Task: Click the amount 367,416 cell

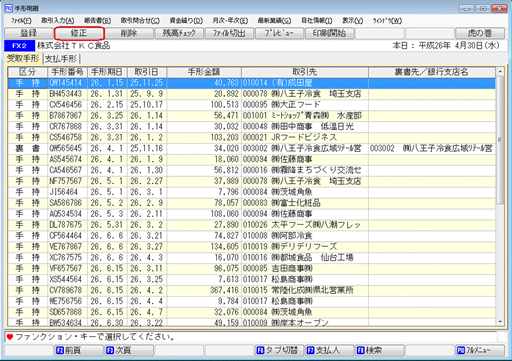Action: (x=204, y=290)
